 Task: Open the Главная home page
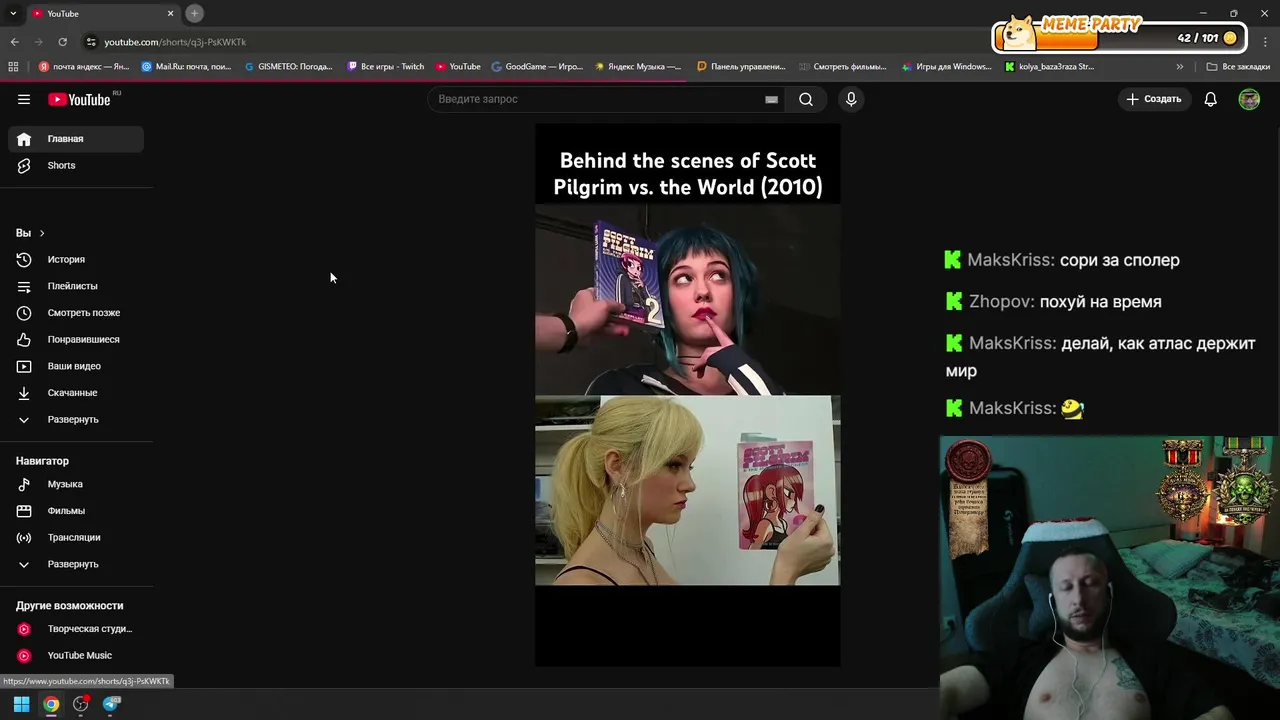coord(76,139)
